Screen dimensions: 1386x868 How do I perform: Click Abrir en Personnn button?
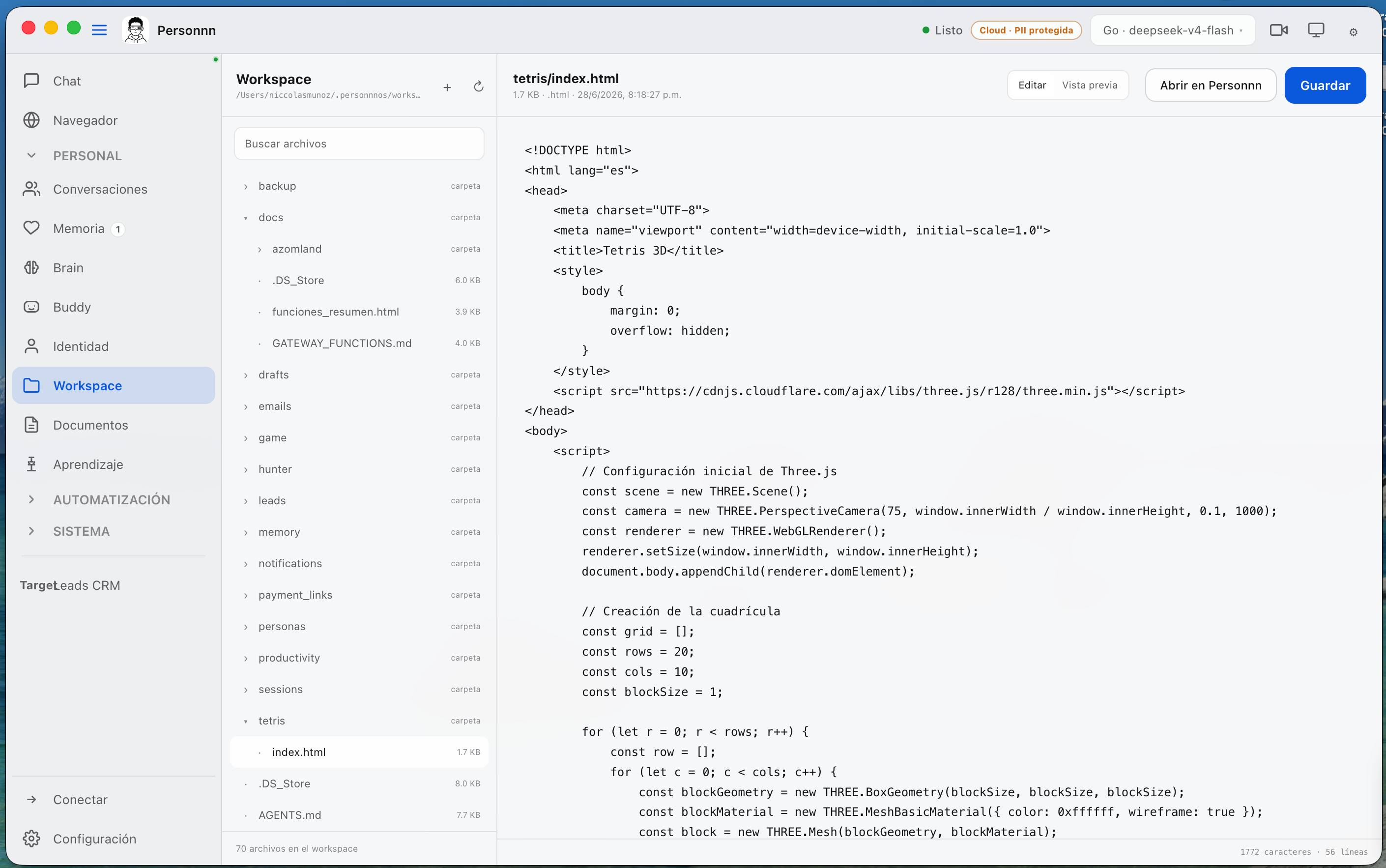1211,86
